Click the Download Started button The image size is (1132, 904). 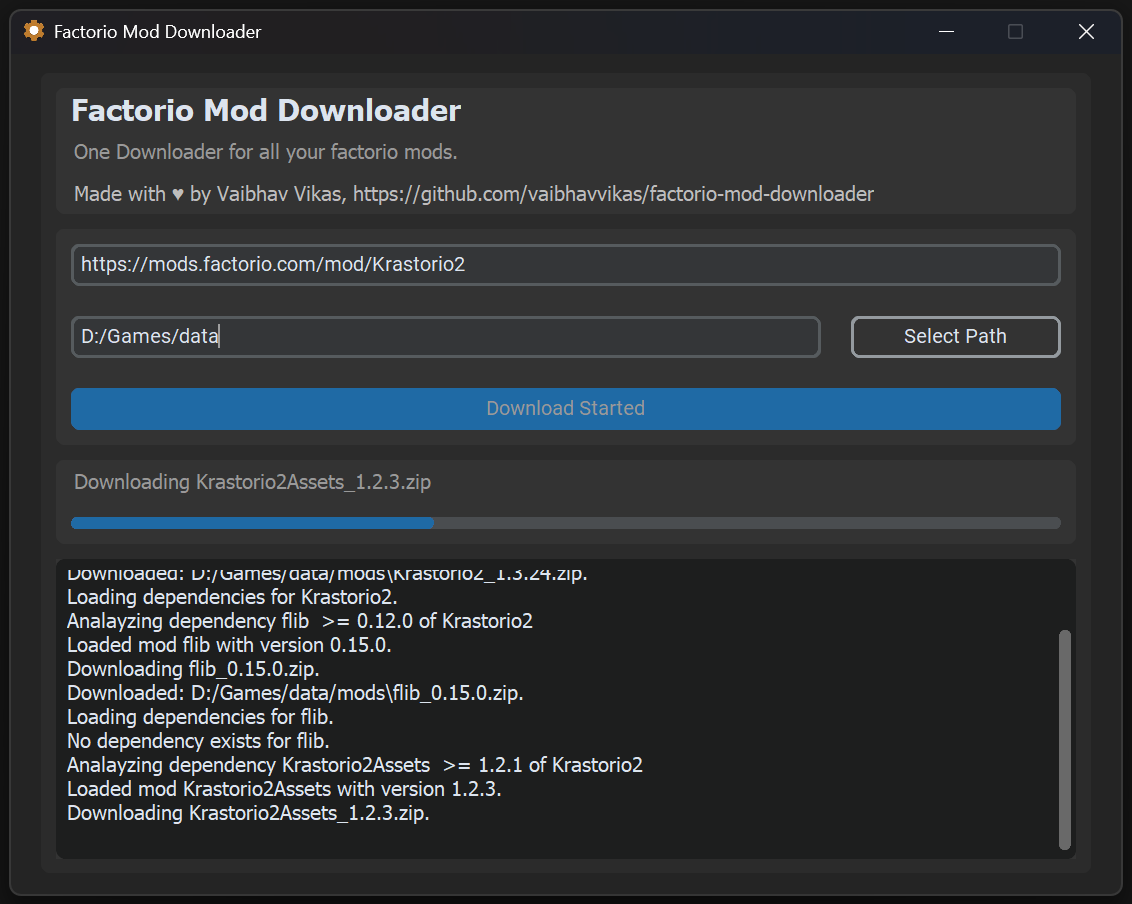click(565, 409)
